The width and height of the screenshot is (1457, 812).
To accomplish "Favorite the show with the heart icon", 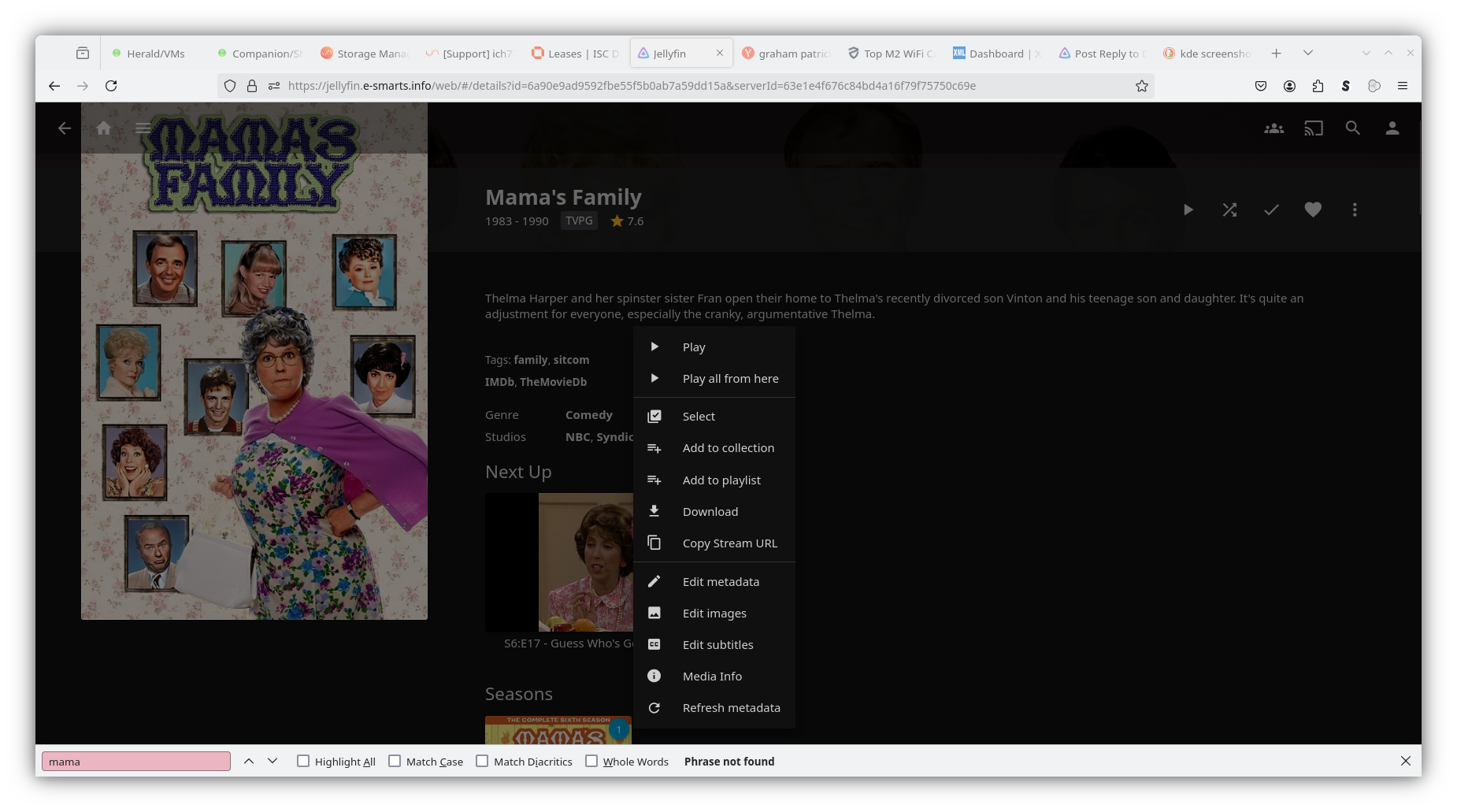I will (x=1313, y=209).
